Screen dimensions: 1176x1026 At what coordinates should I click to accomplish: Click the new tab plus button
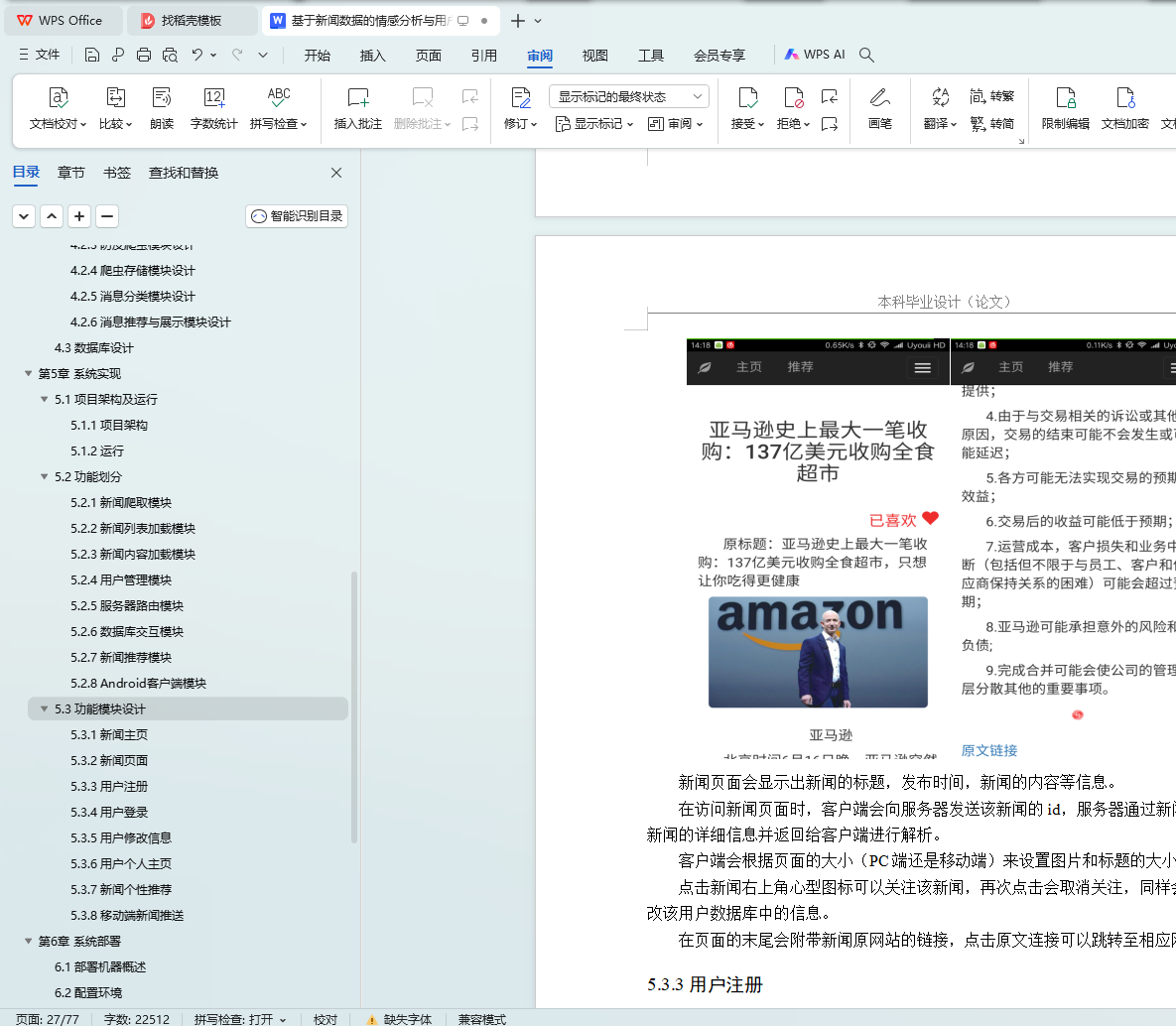[x=517, y=21]
